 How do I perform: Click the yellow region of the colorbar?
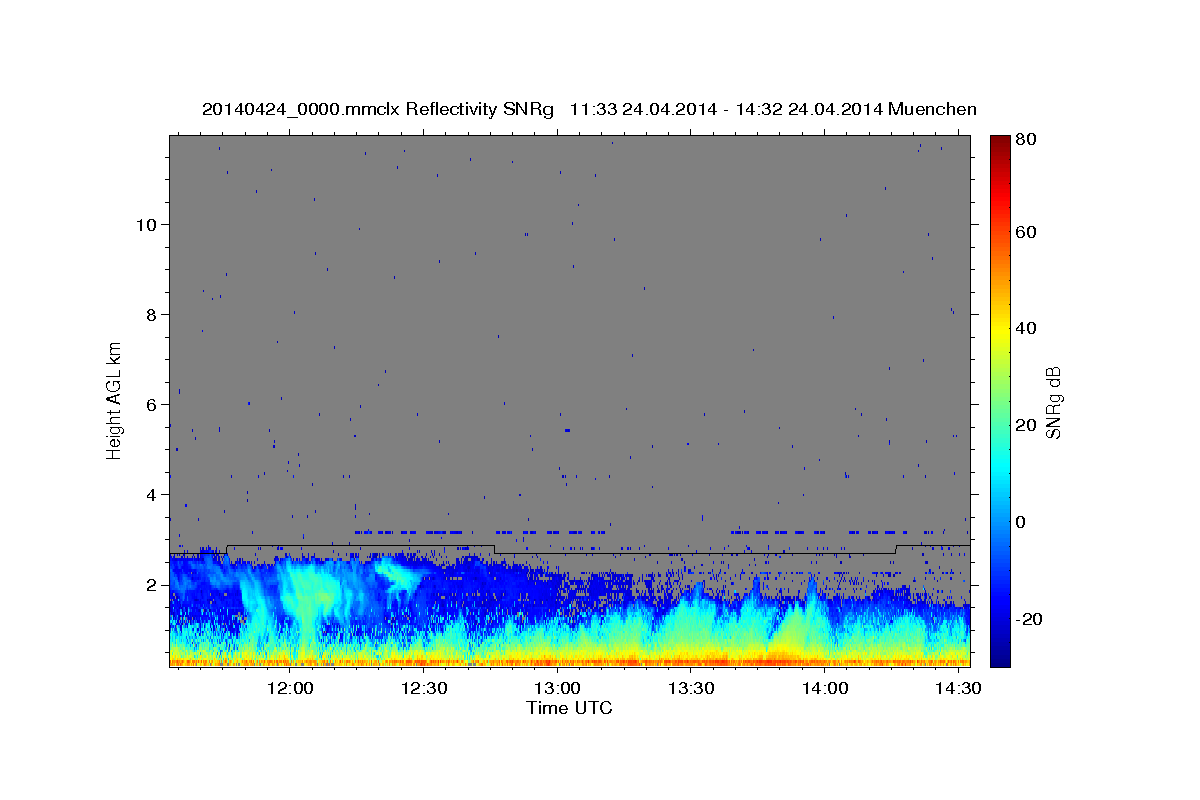pos(999,330)
